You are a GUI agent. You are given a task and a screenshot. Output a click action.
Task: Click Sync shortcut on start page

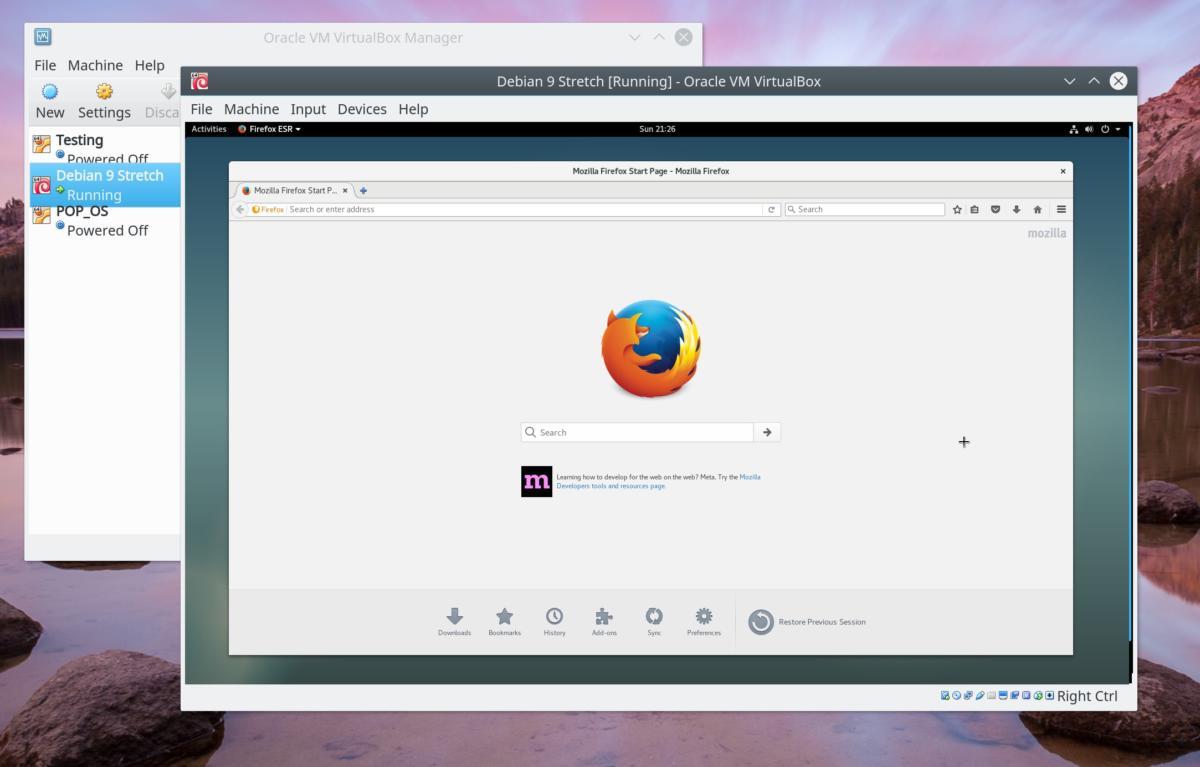click(654, 621)
